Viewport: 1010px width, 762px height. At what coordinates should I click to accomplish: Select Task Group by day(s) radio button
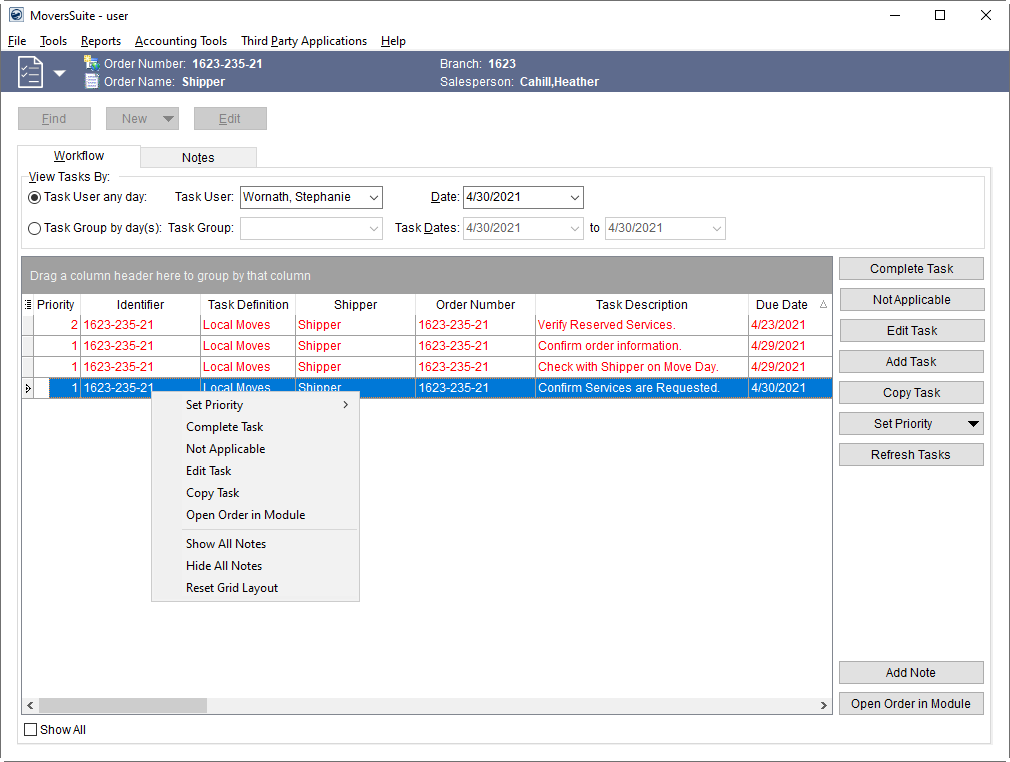coord(35,228)
